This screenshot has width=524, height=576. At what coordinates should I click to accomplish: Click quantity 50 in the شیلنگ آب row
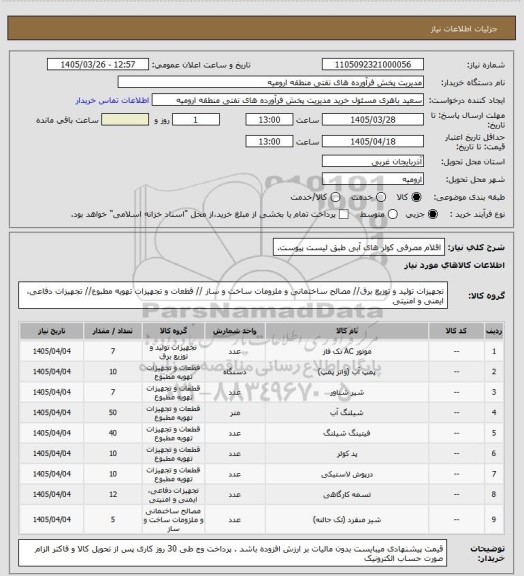click(x=113, y=413)
